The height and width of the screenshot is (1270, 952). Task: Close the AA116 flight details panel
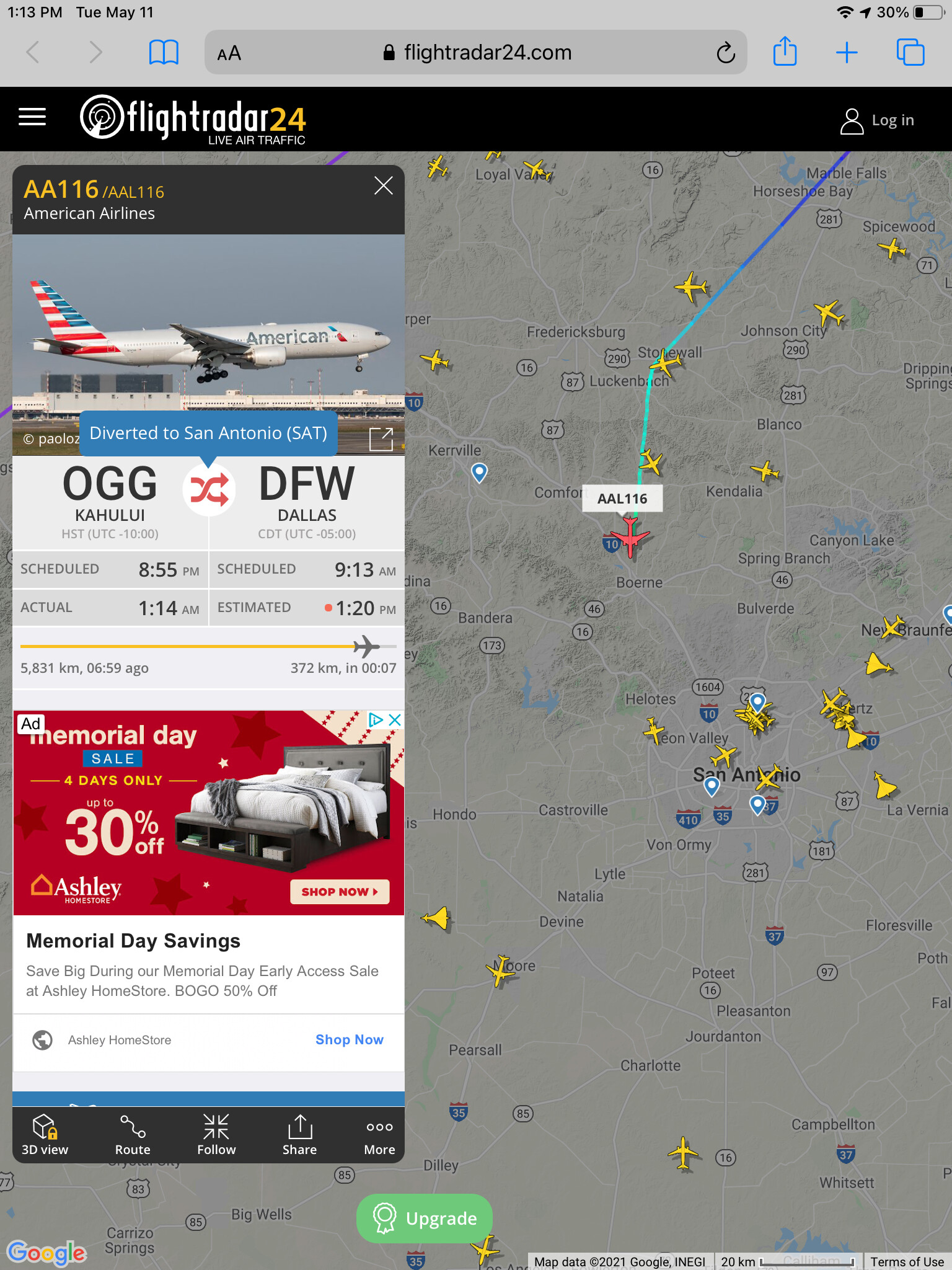tap(384, 185)
